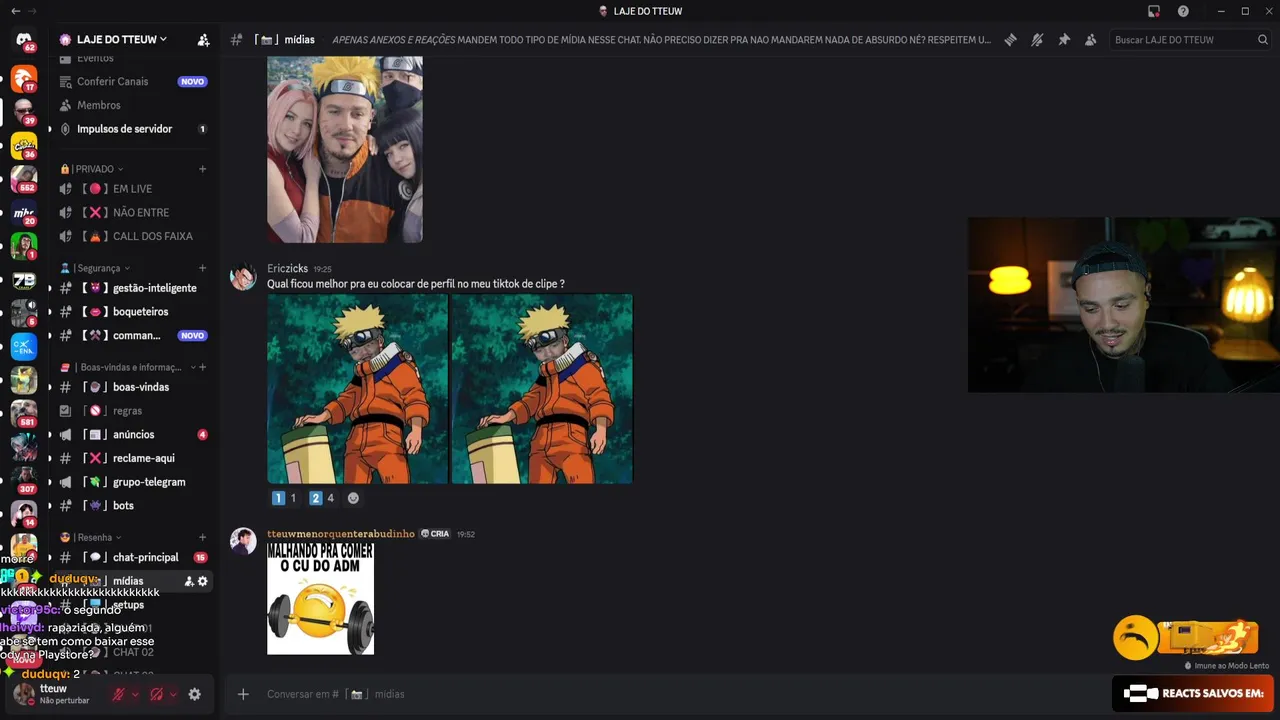Open gestão-inteligente channel
Image resolution: width=1280 pixels, height=720 pixels.
tap(133, 288)
